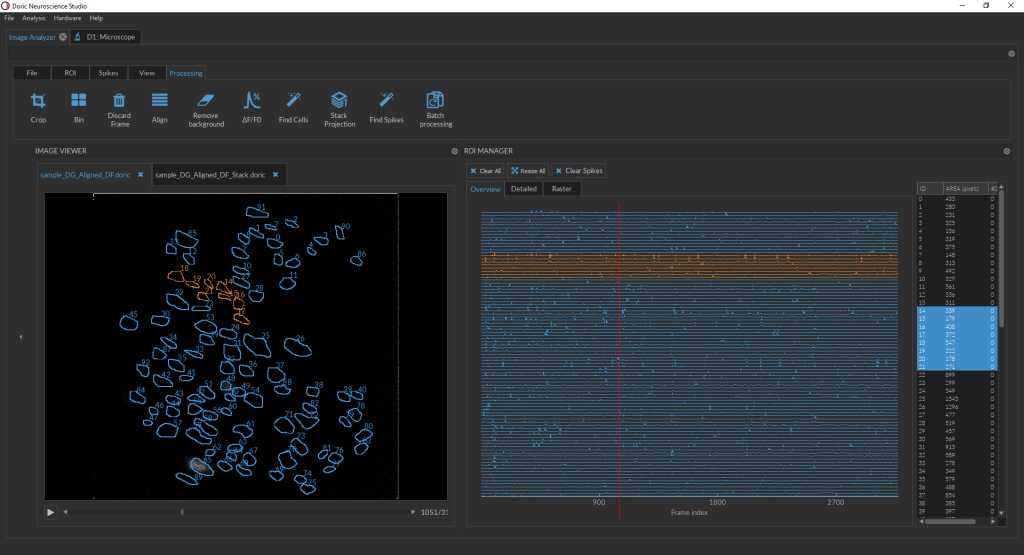Click the Bin processing icon
This screenshot has height=555, width=1024.
78,101
